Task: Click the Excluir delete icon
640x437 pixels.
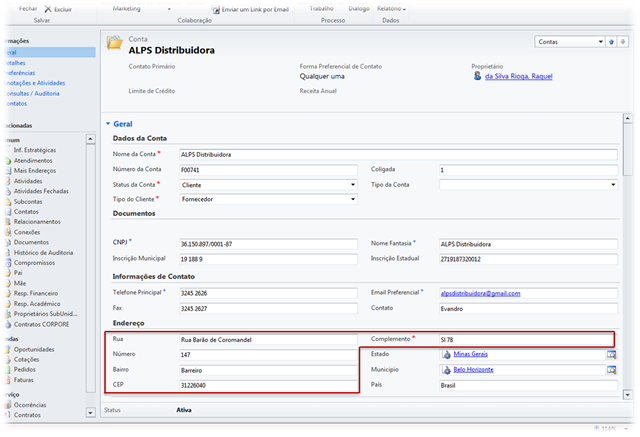Action: [x=48, y=9]
